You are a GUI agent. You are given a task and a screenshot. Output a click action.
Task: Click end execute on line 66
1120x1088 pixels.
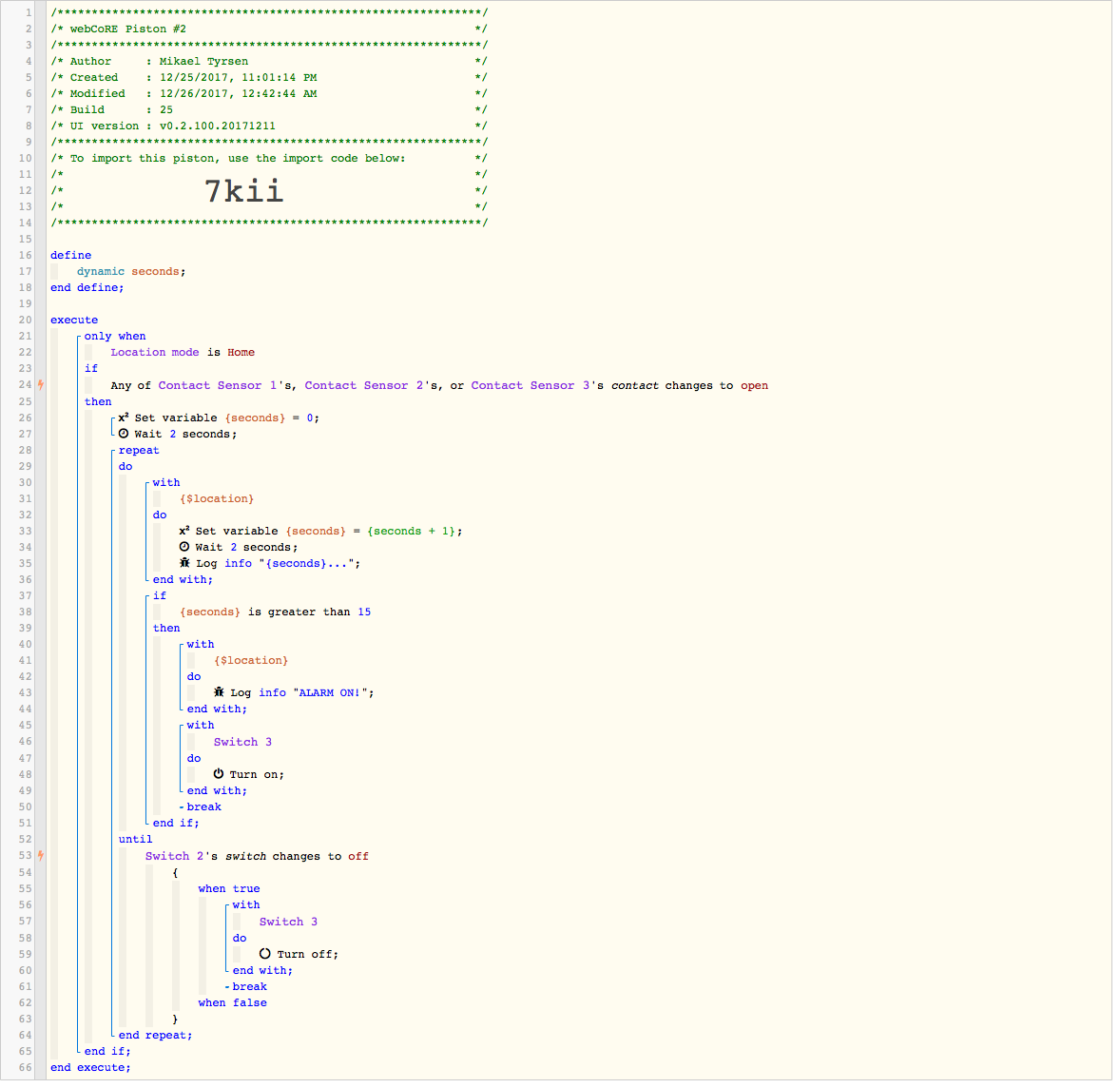click(x=90, y=1067)
